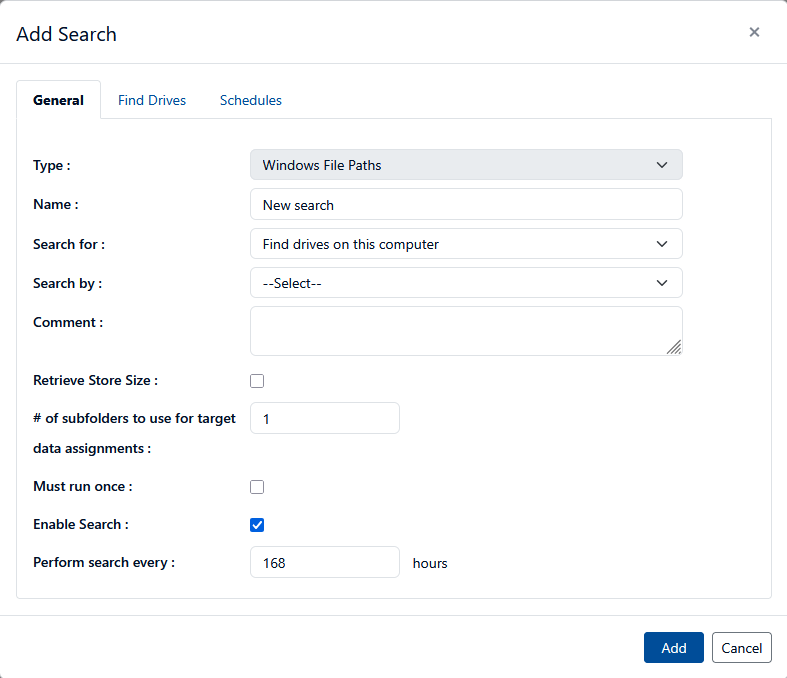Image resolution: width=787 pixels, height=678 pixels.
Task: Cancel the Add Search dialog
Action: (742, 648)
